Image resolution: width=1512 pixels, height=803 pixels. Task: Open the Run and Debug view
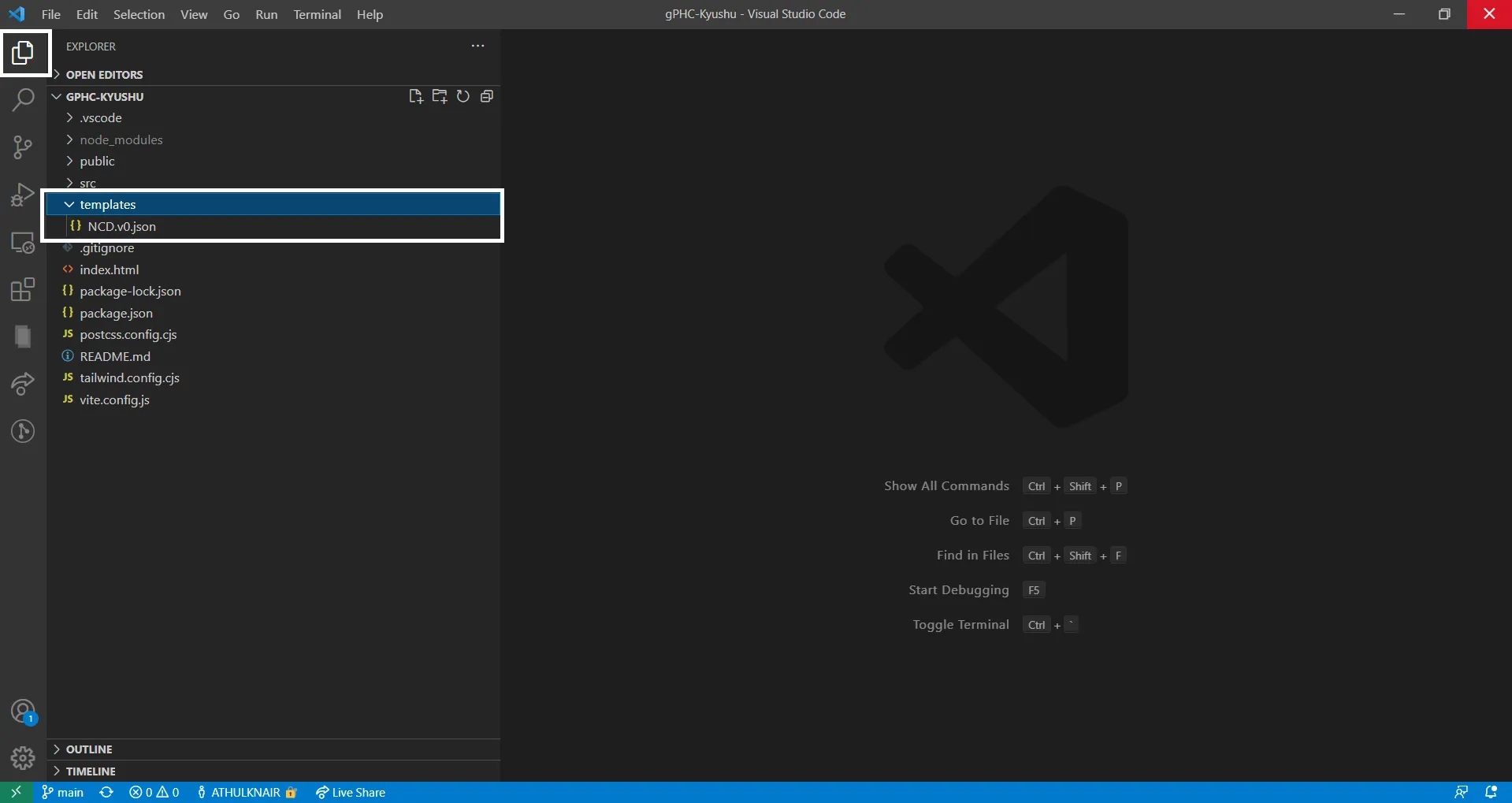(x=23, y=195)
